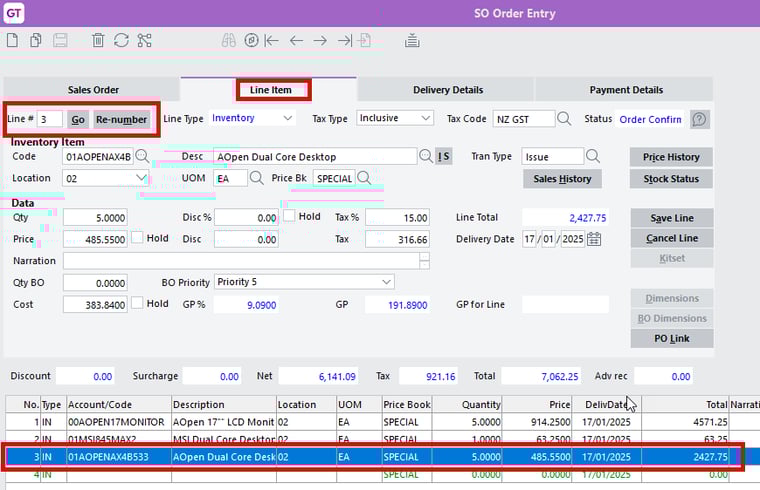This screenshot has width=760, height=490.
Task: Tick the Hold checkbox beside Disc %
Action: (x=289, y=216)
